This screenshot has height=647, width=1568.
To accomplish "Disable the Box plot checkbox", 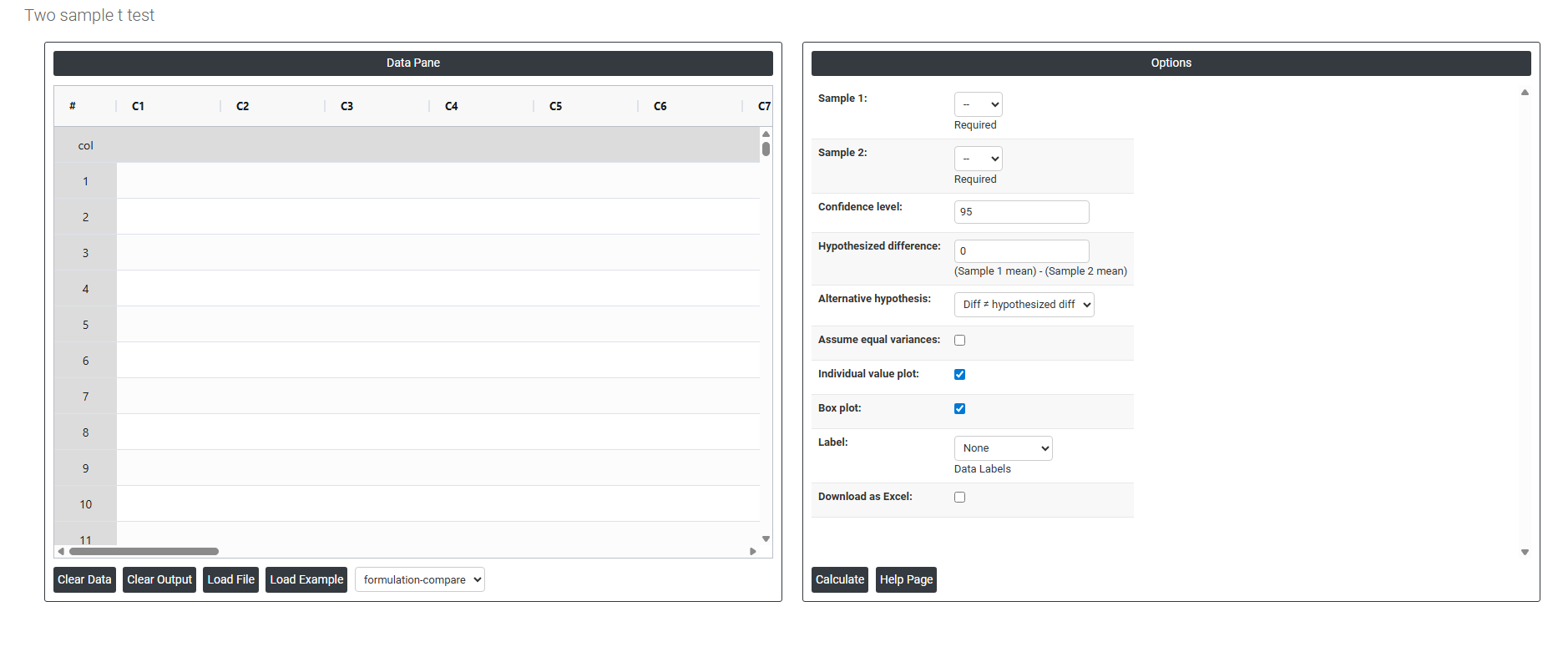I will pyautogui.click(x=959, y=409).
